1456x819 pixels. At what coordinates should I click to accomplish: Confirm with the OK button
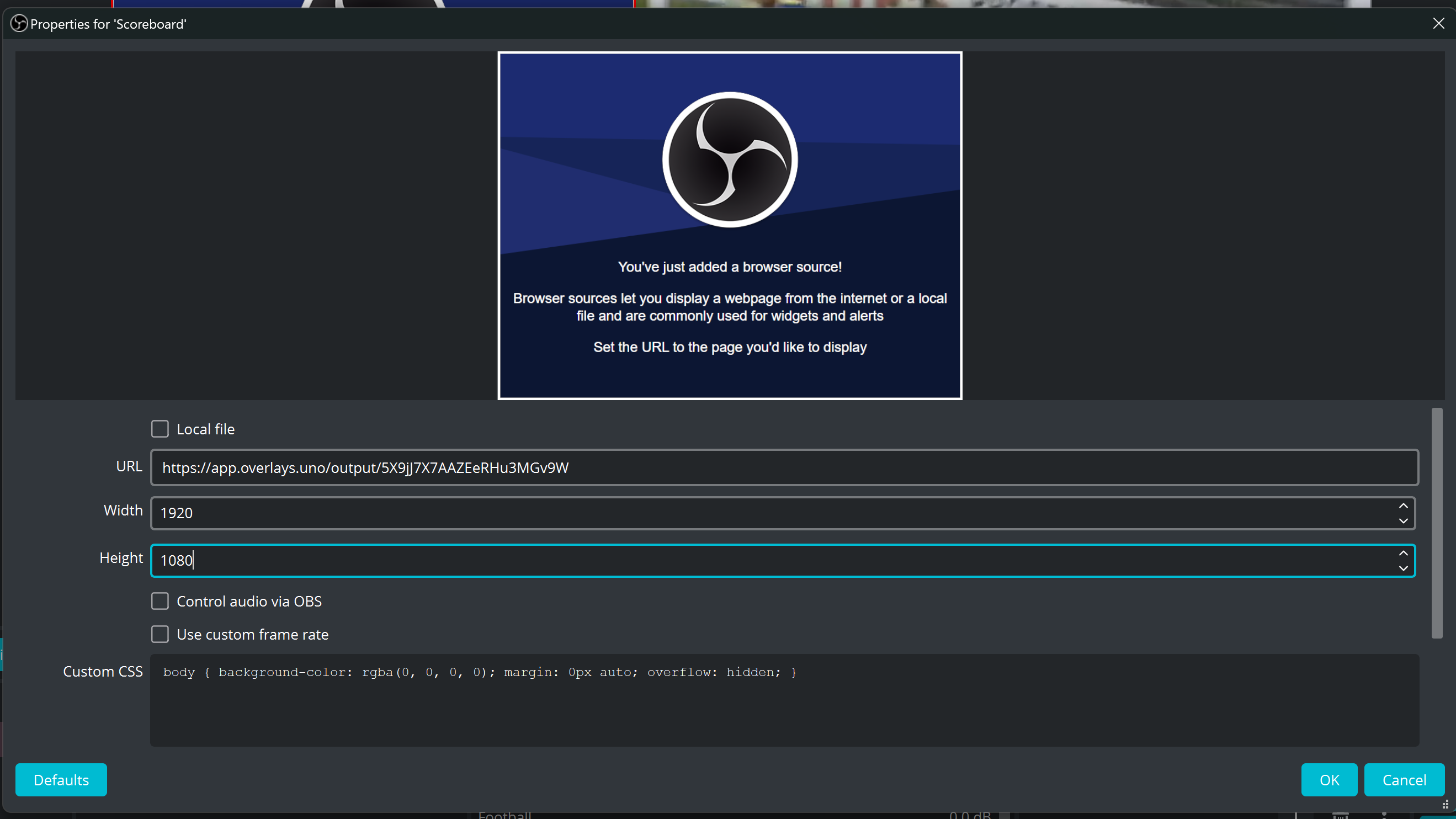1329,779
